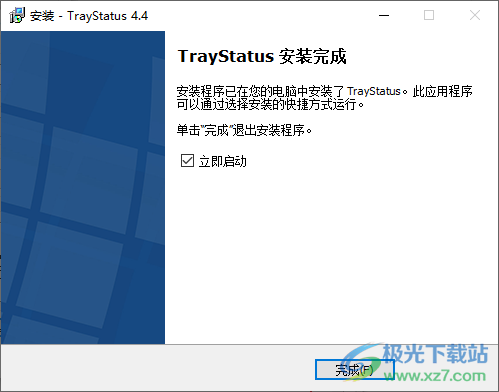
Task: Close the TrayStatus 4.4 installer window
Action: click(475, 15)
